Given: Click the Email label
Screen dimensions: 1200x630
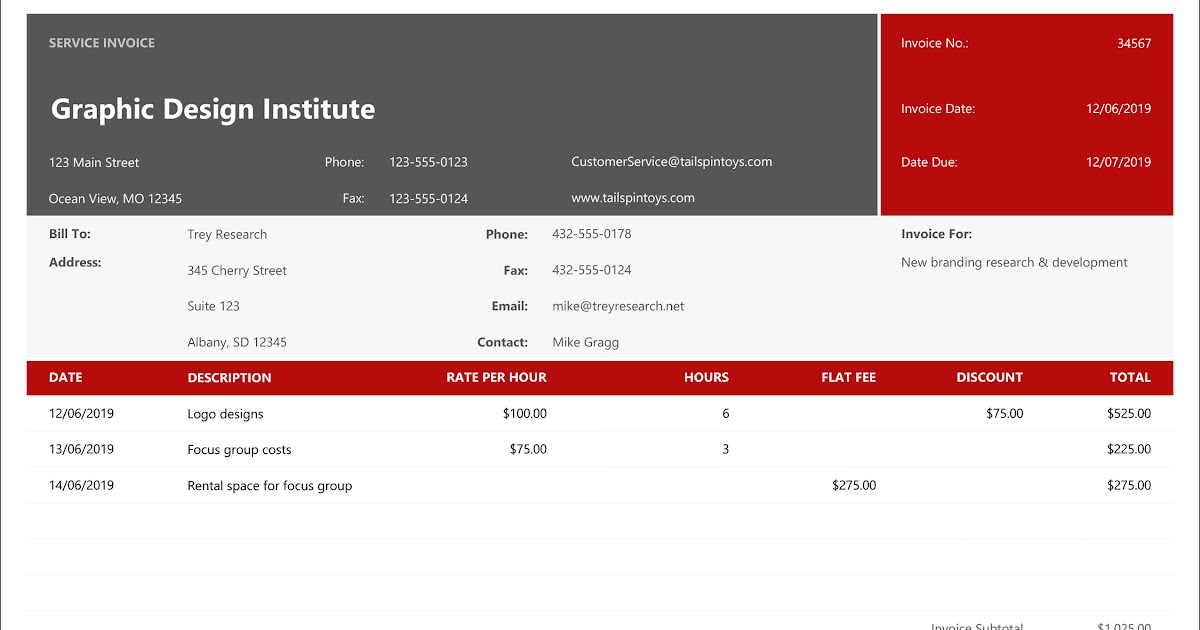Looking at the screenshot, I should pyautogui.click(x=509, y=306).
